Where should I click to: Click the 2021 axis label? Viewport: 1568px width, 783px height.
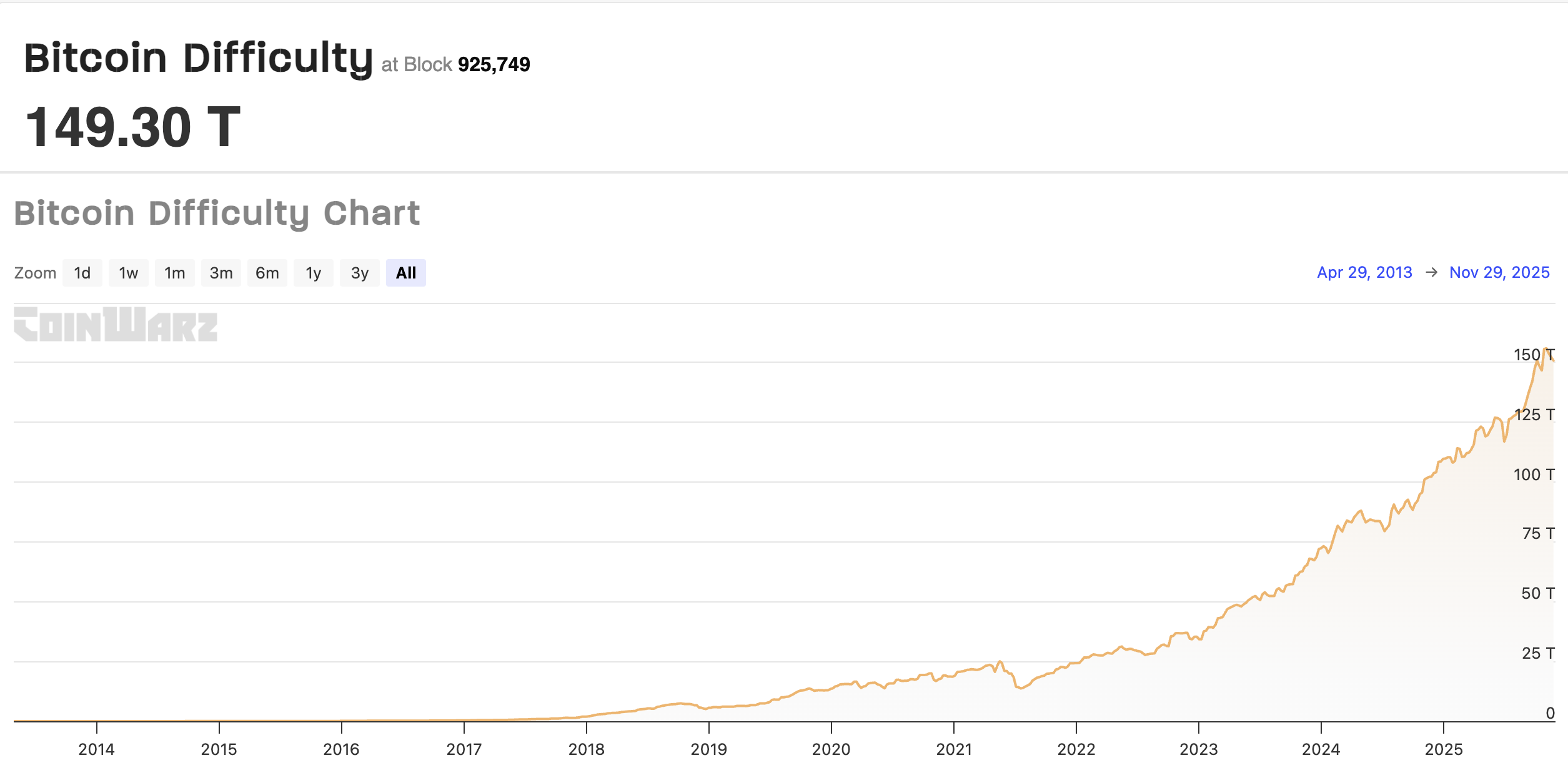[x=953, y=748]
